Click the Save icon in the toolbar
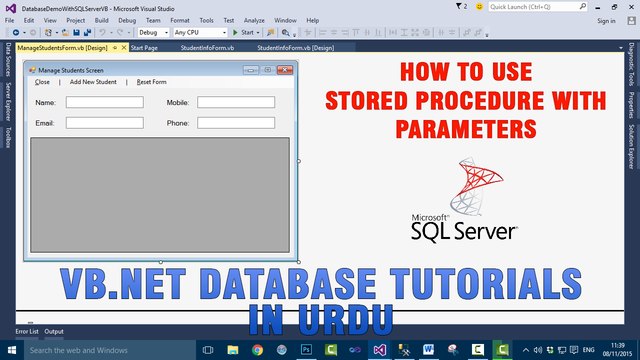The image size is (640, 360). click(76, 32)
